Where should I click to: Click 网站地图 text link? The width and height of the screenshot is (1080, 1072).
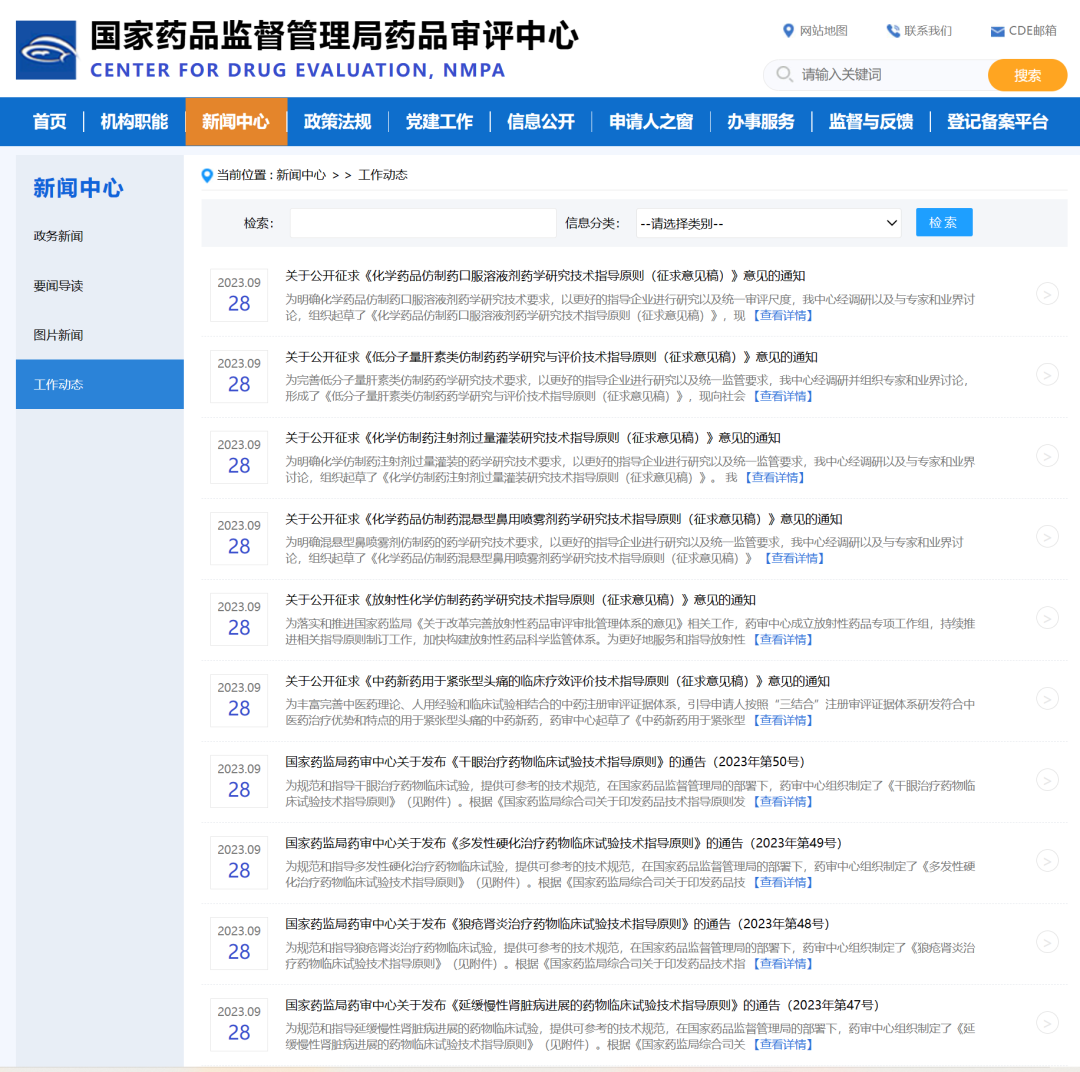pyautogui.click(x=824, y=31)
